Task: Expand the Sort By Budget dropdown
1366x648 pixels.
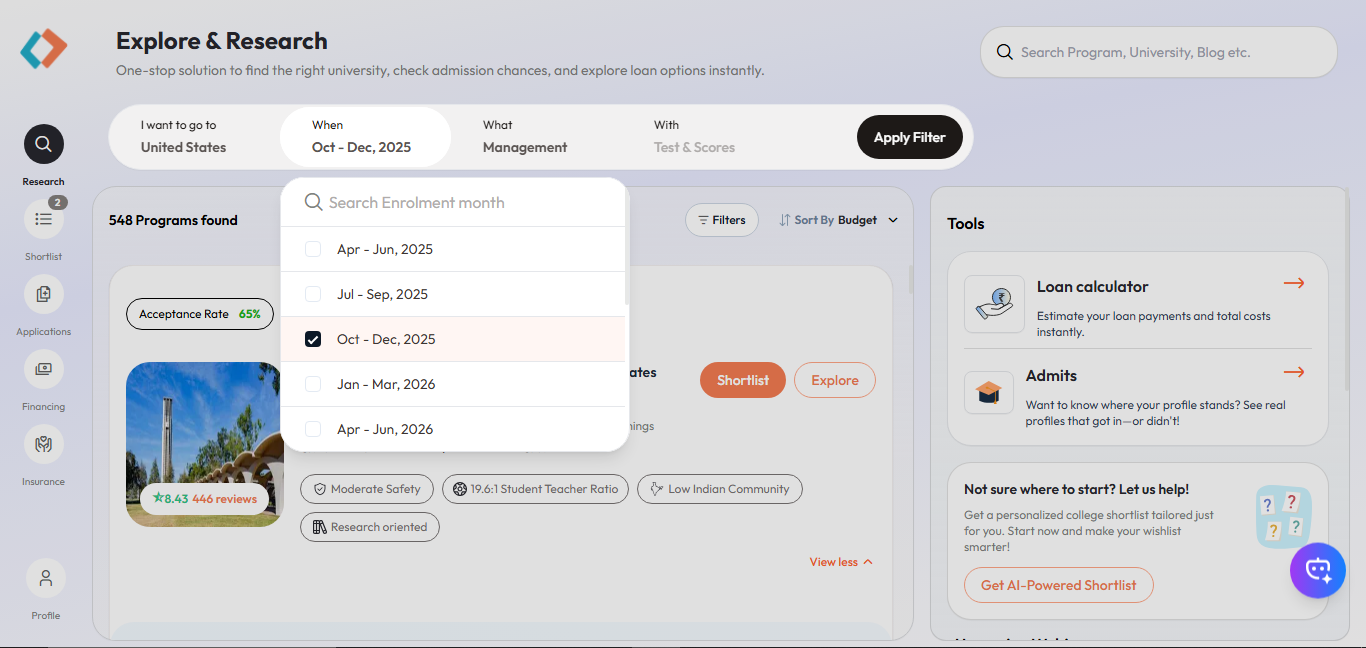Action: point(839,220)
